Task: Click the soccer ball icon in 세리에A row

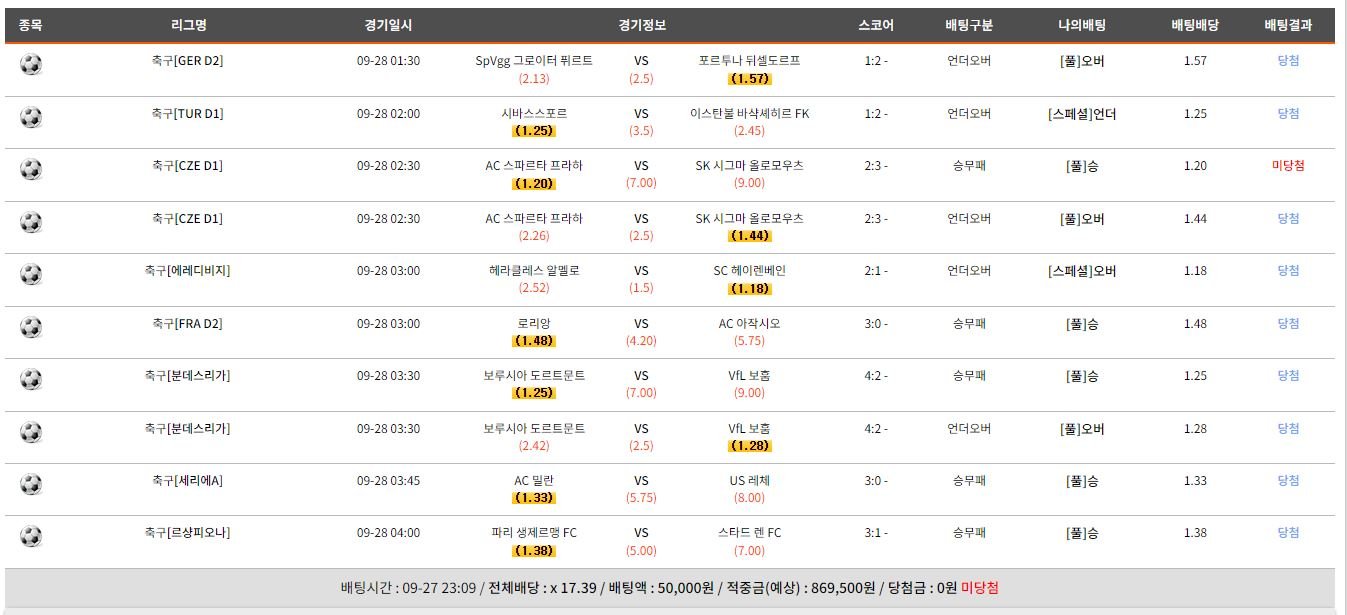Action: [31, 484]
